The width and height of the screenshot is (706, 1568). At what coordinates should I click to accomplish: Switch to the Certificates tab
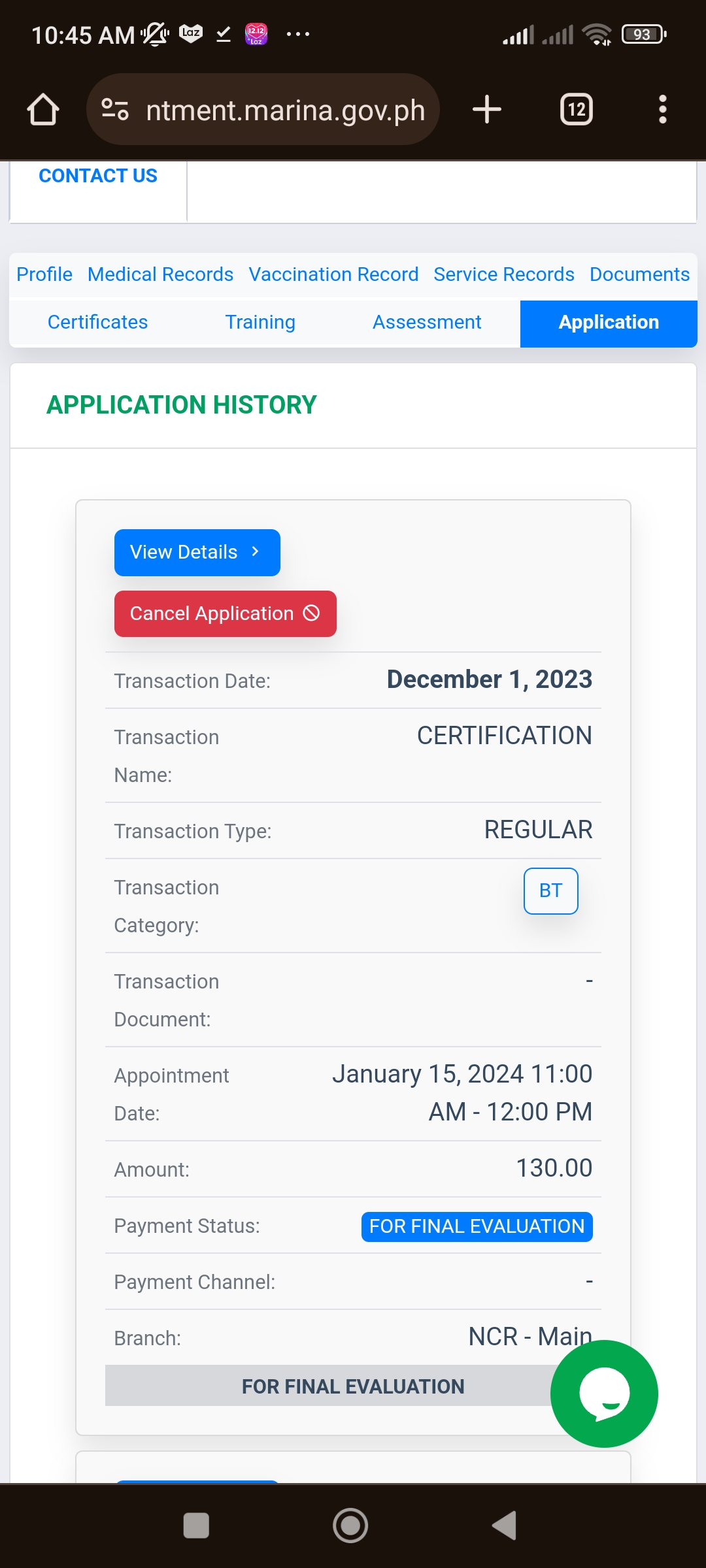click(x=98, y=322)
